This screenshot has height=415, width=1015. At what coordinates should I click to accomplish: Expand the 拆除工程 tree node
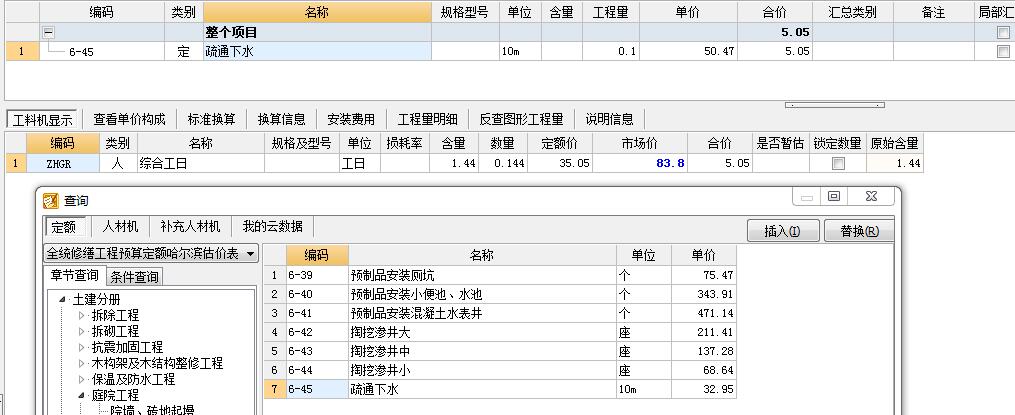coord(82,315)
